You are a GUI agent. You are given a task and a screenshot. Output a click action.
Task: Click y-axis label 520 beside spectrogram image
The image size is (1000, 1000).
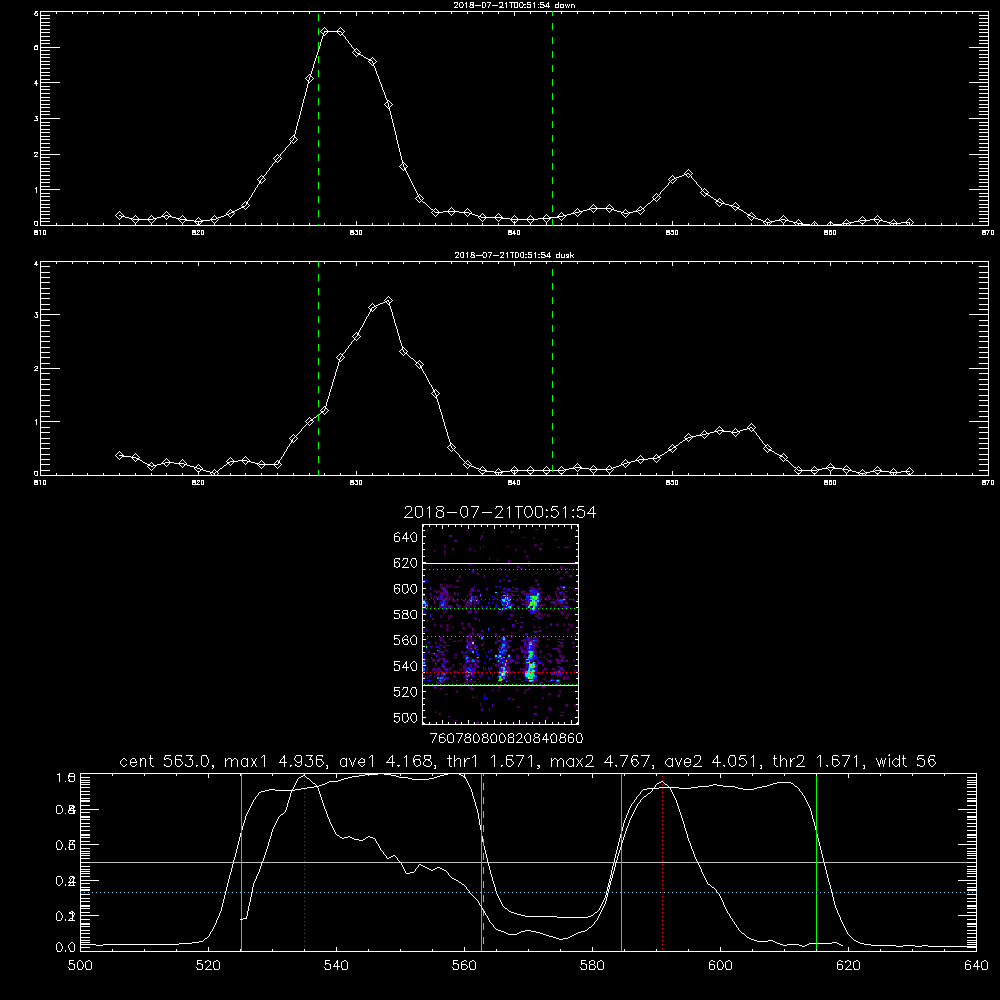tap(406, 692)
